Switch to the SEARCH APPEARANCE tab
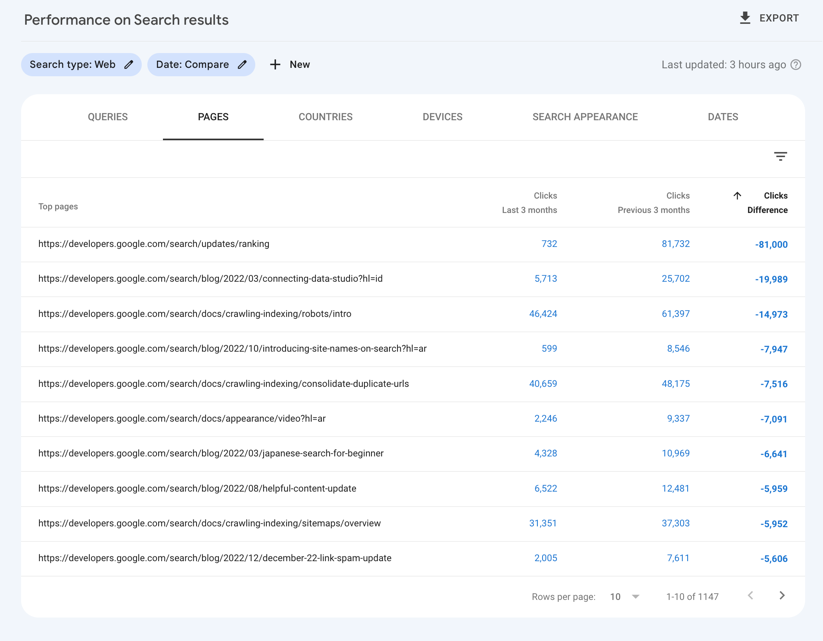The height and width of the screenshot is (641, 823). point(584,116)
